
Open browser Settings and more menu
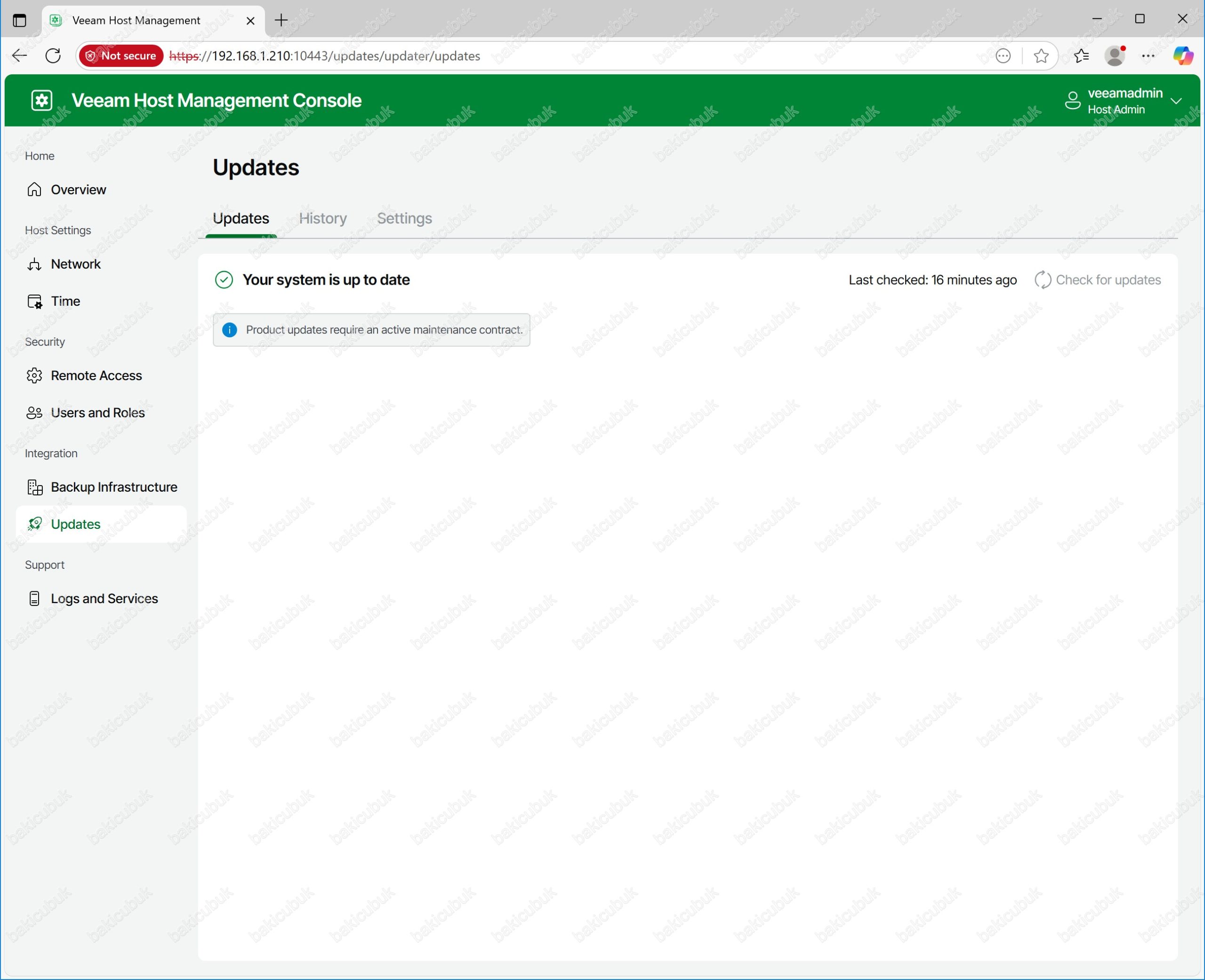(1148, 56)
